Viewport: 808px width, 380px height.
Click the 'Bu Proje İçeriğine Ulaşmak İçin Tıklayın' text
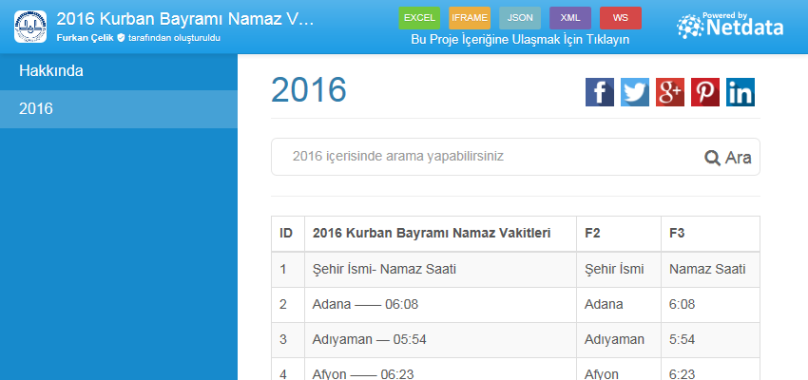520,40
